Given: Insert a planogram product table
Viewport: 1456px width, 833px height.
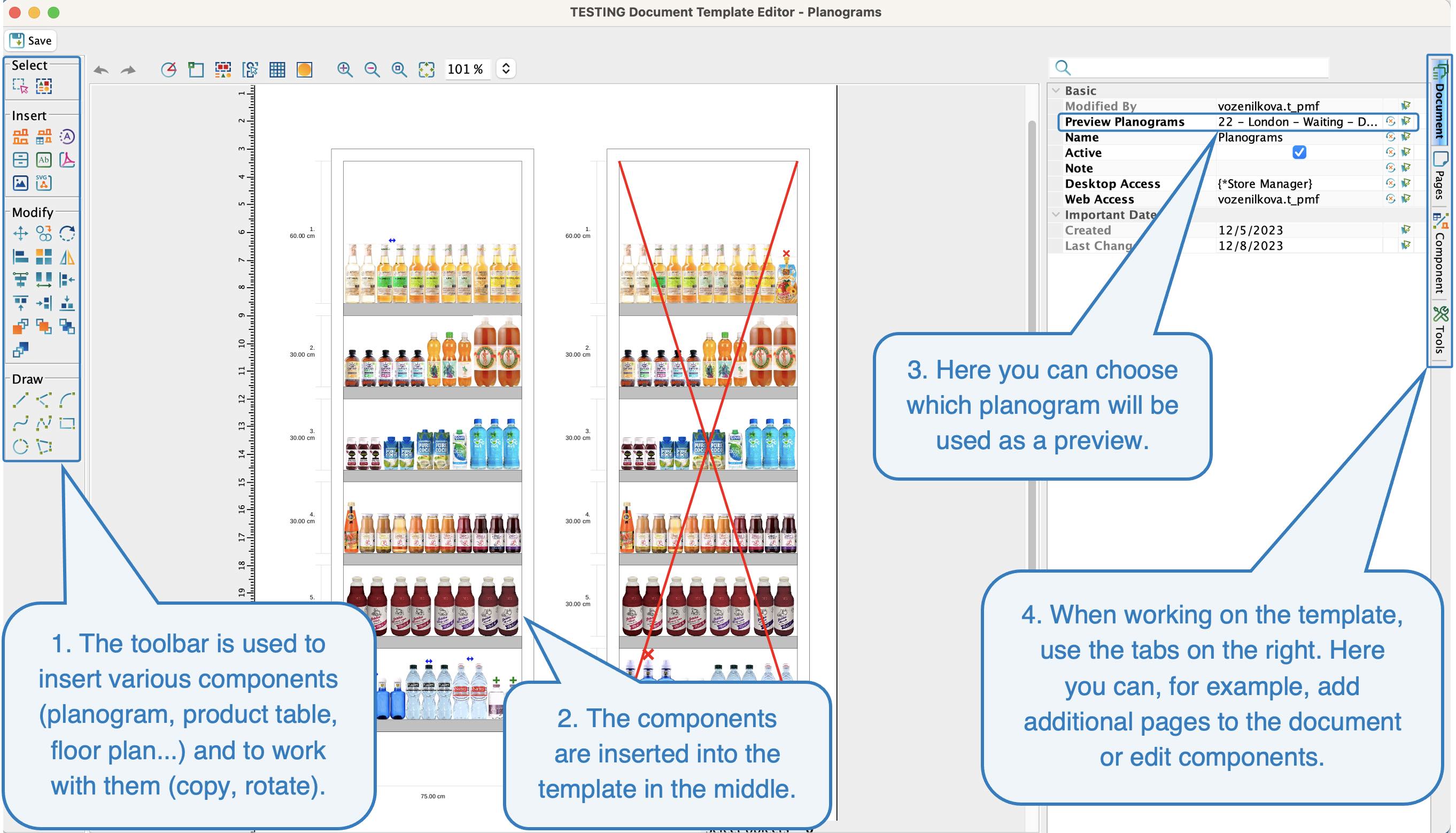Looking at the screenshot, I should pos(44,137).
